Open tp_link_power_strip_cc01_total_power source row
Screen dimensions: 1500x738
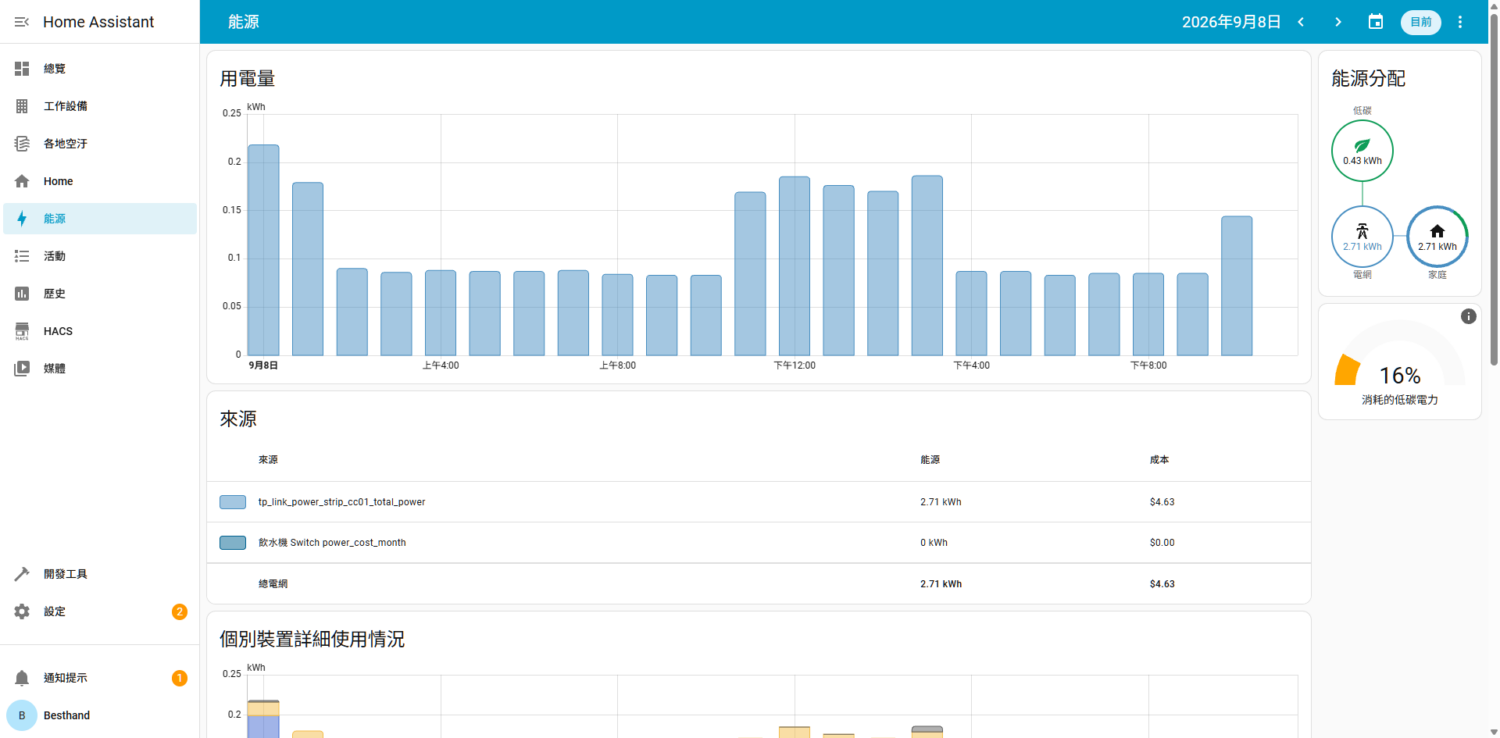[758, 502]
